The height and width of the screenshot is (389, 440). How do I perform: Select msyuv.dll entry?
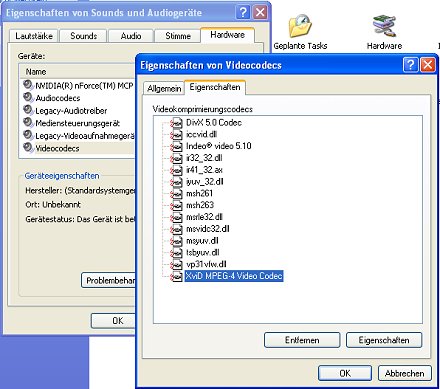pos(202,241)
